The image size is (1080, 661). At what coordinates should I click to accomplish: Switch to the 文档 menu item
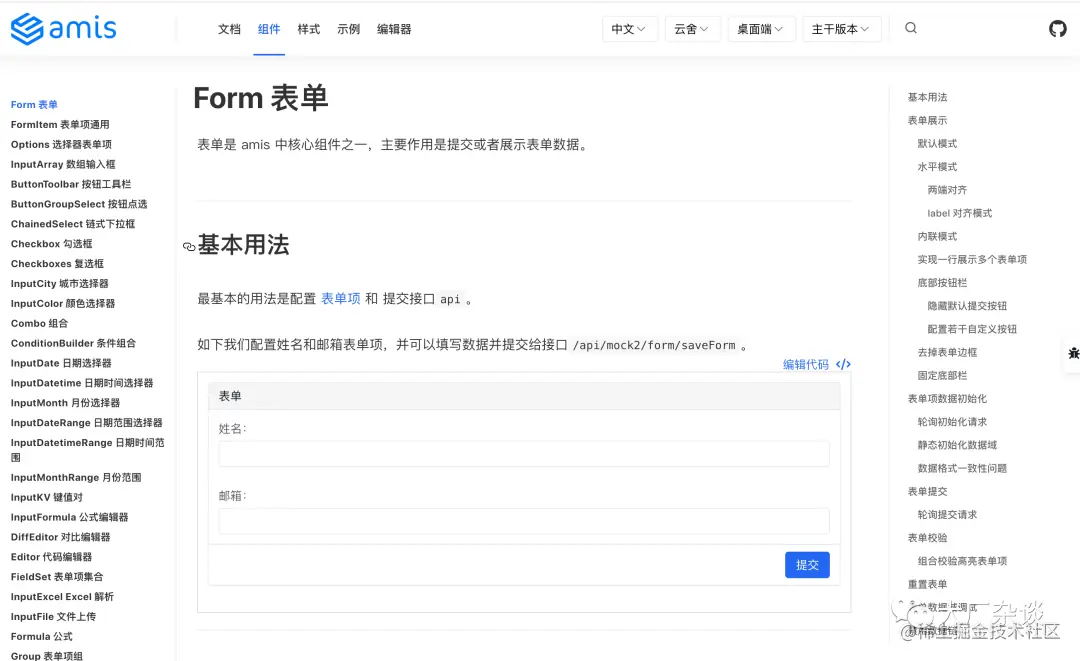(x=229, y=29)
